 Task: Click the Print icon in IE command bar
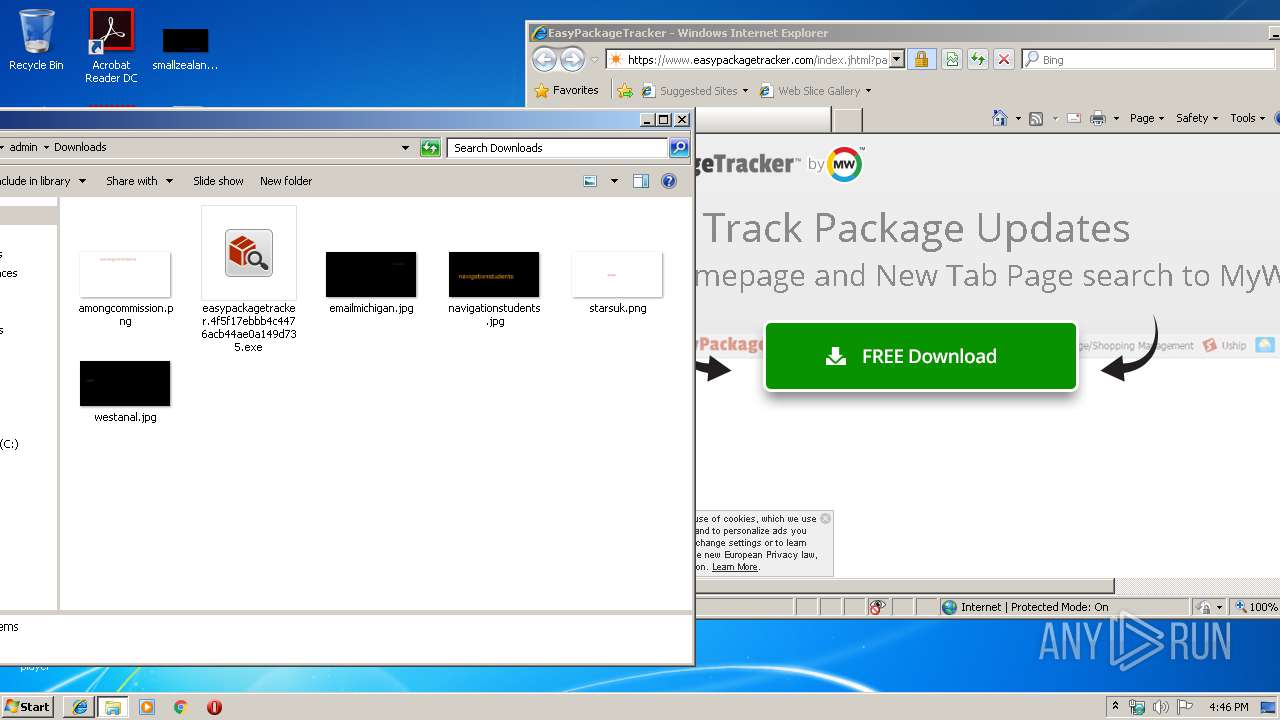tap(1097, 118)
